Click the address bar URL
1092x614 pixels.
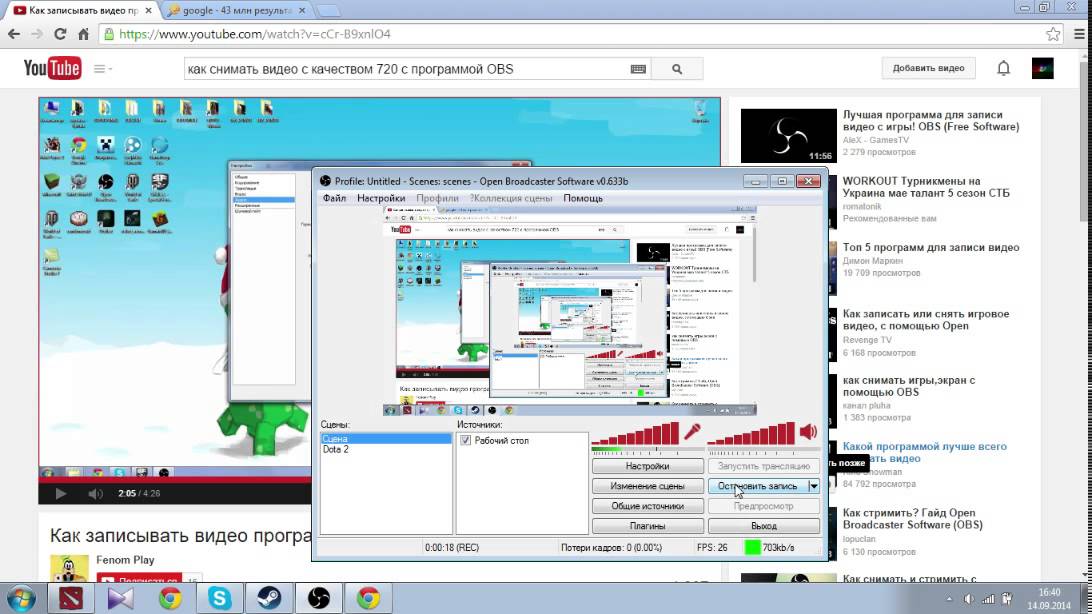tap(255, 34)
